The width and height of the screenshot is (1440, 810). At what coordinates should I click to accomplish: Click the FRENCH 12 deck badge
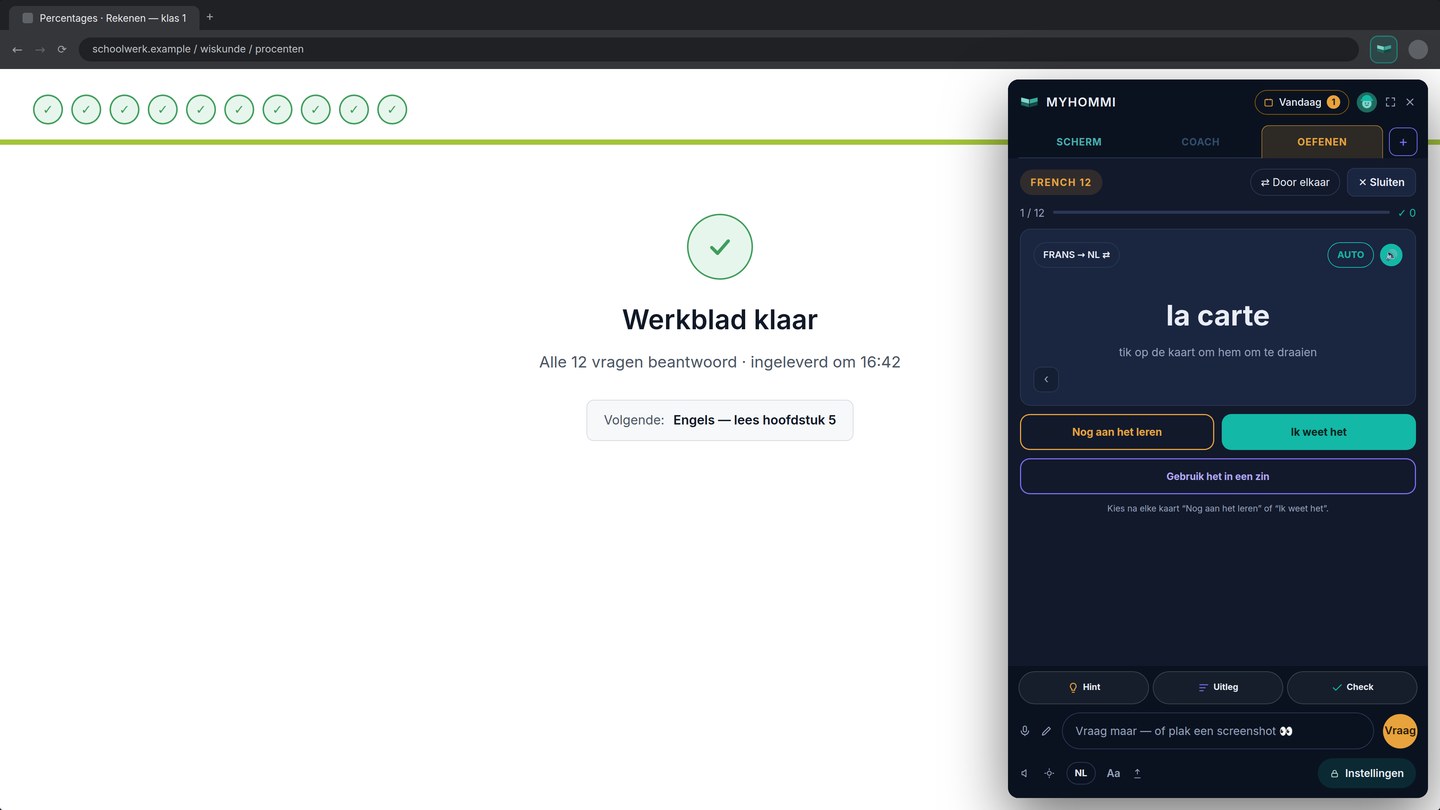pos(1061,182)
